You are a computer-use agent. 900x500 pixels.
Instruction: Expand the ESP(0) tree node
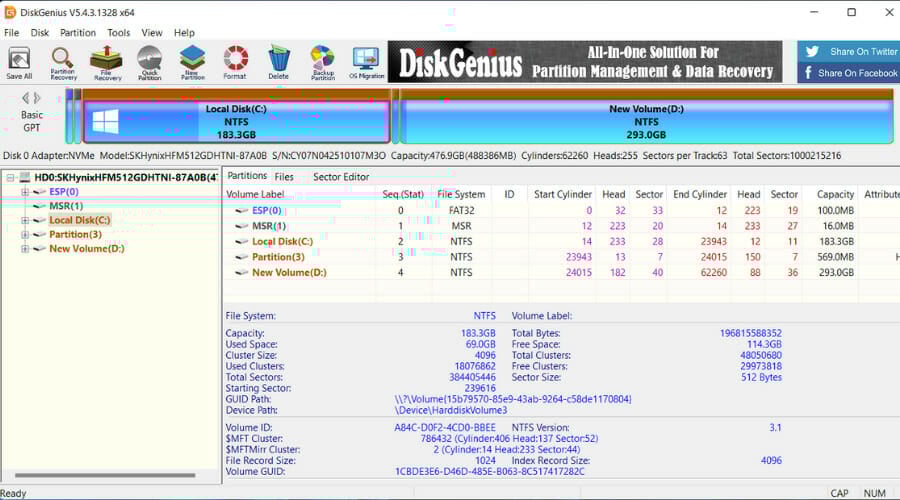click(x=25, y=192)
